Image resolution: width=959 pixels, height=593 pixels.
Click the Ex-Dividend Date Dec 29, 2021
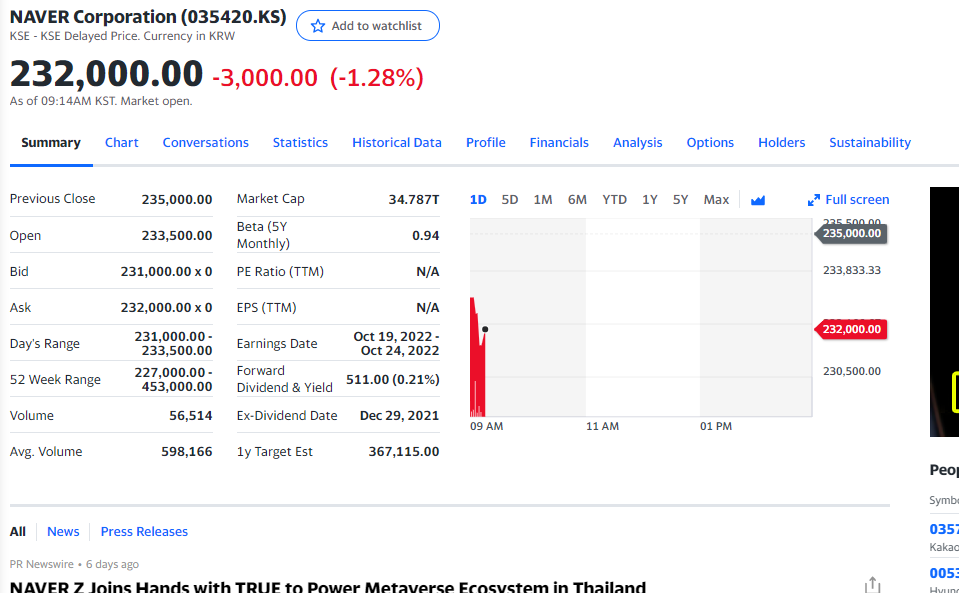pyautogui.click(x=399, y=416)
